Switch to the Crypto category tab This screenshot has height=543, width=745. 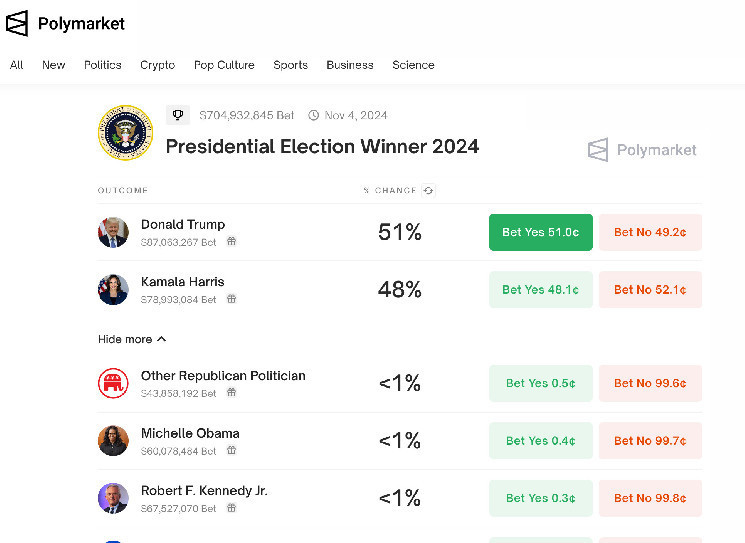click(x=157, y=65)
